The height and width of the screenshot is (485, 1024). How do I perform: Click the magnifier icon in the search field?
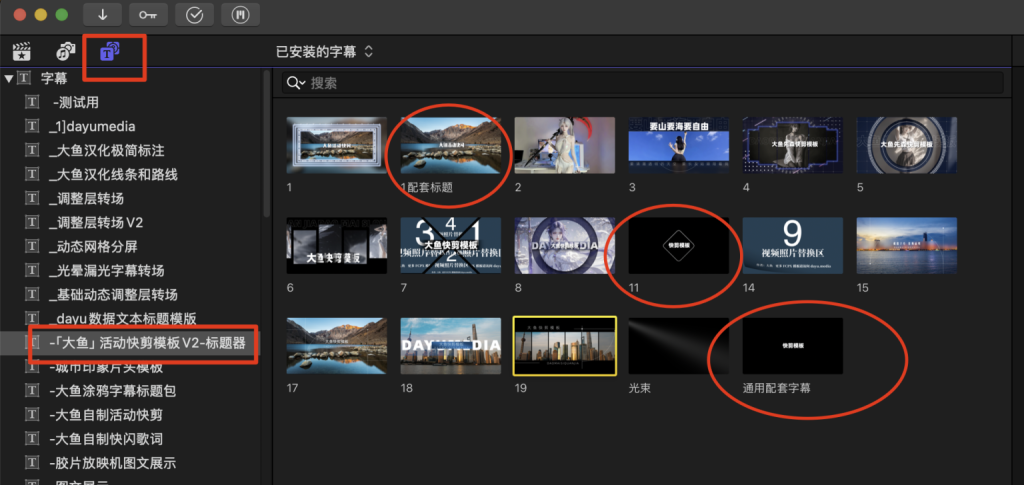click(x=295, y=83)
